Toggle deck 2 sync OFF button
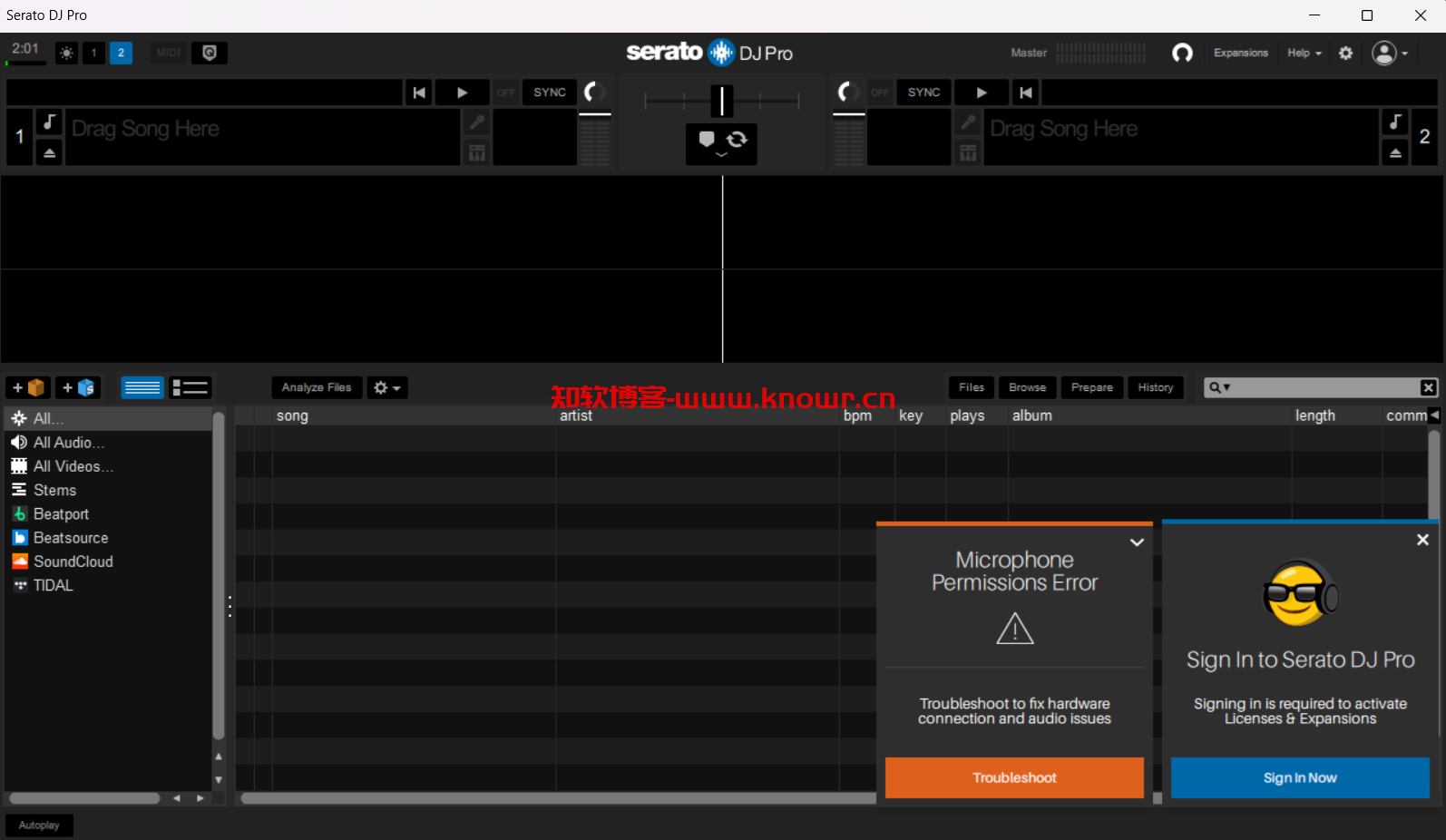 tap(880, 93)
